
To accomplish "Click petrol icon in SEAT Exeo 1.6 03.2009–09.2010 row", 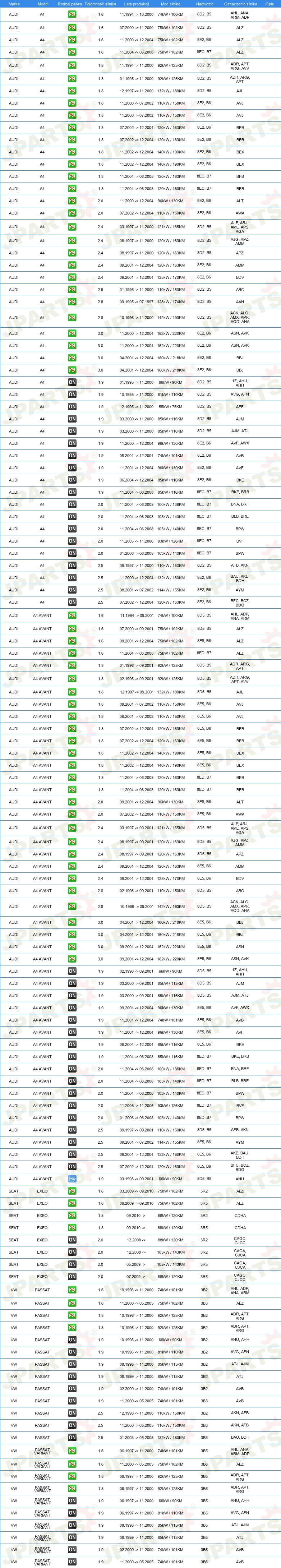I will 72,1191.
